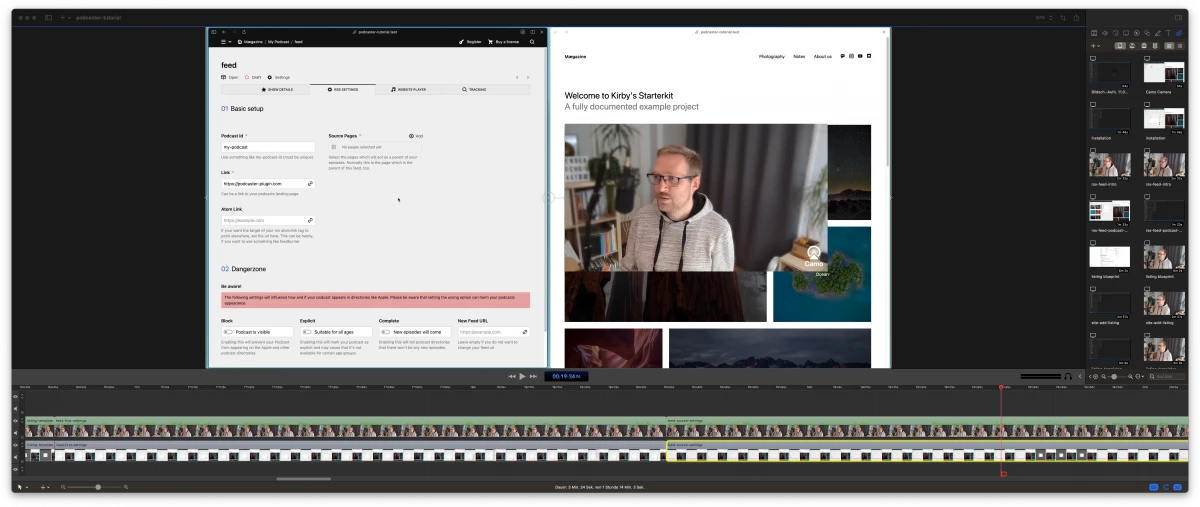Image resolution: width=1200 pixels, height=507 pixels.
Task: Open the add menu next to sidebar icon
Action: [x=64, y=18]
